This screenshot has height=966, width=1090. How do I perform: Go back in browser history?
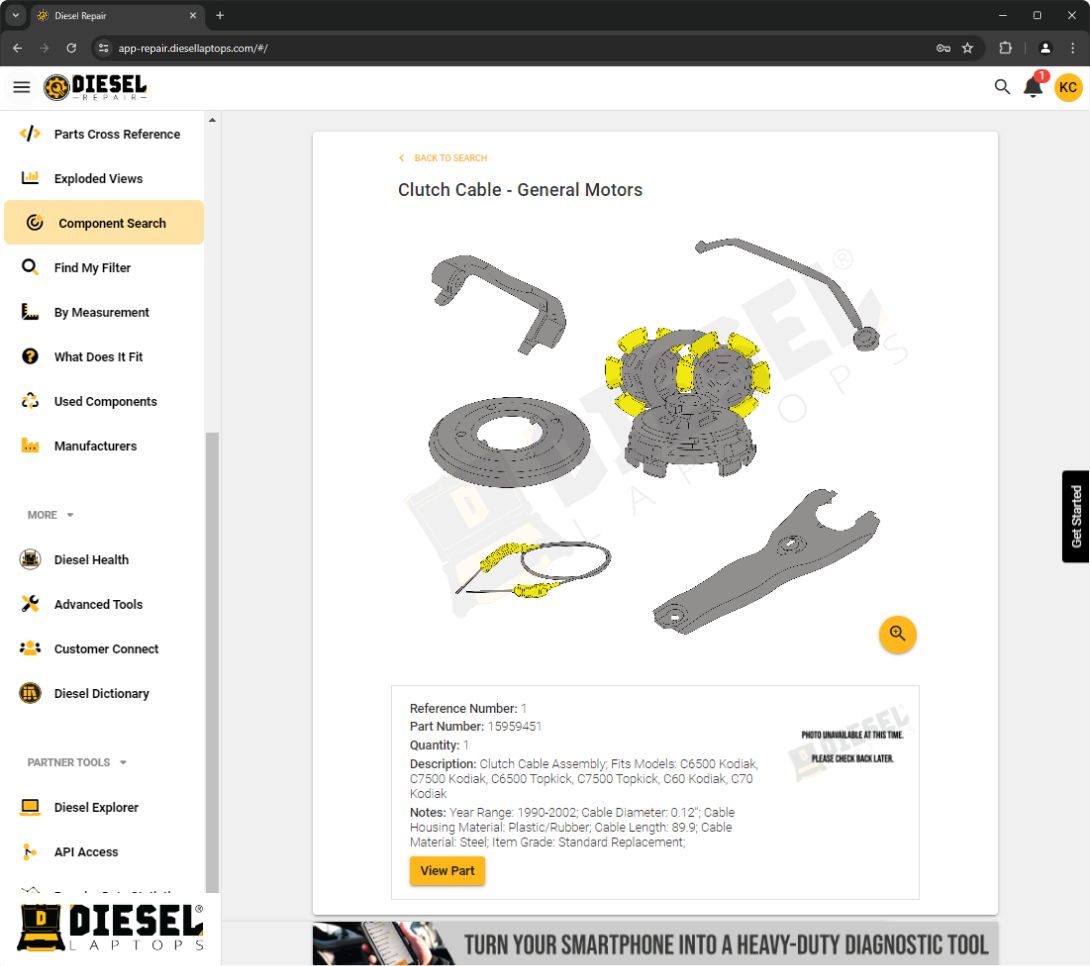click(x=17, y=48)
